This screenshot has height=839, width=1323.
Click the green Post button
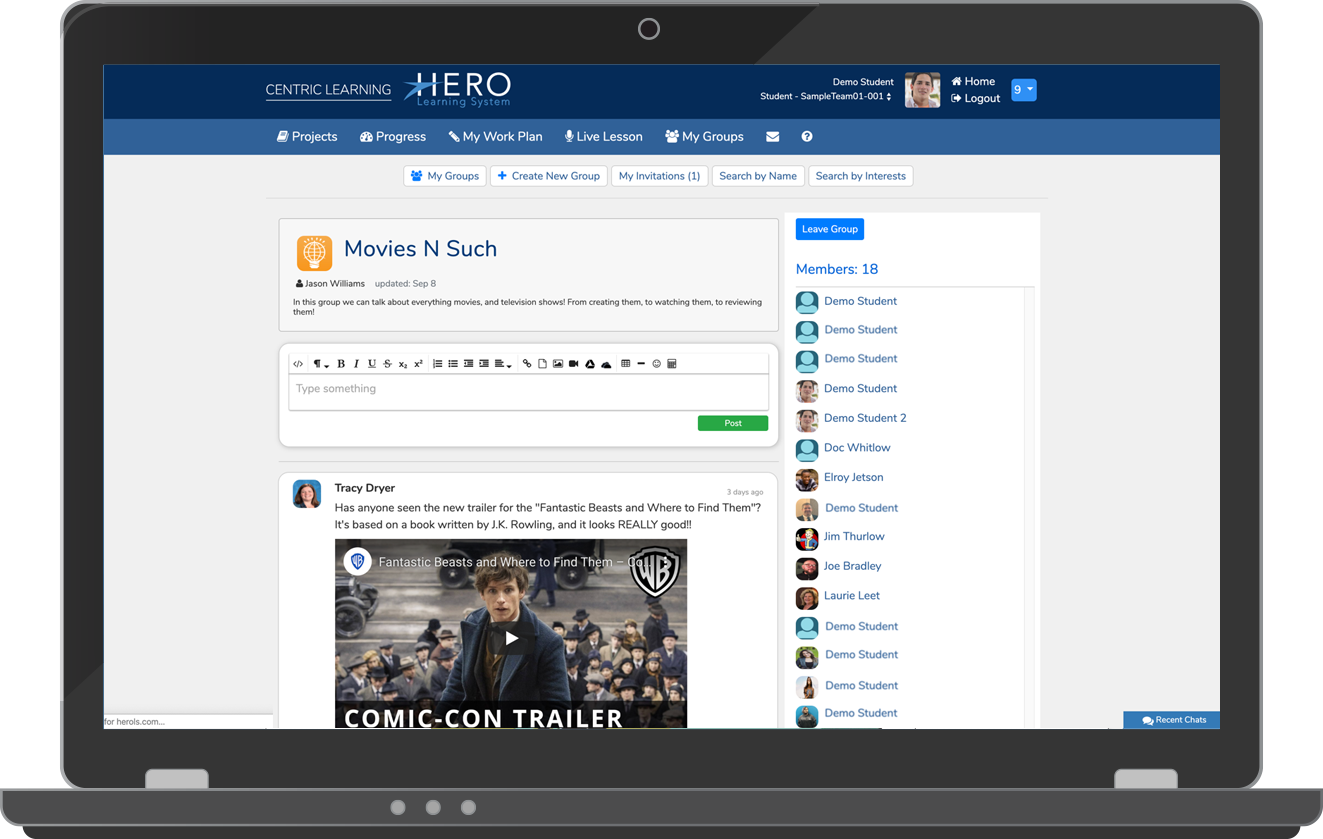pos(733,423)
